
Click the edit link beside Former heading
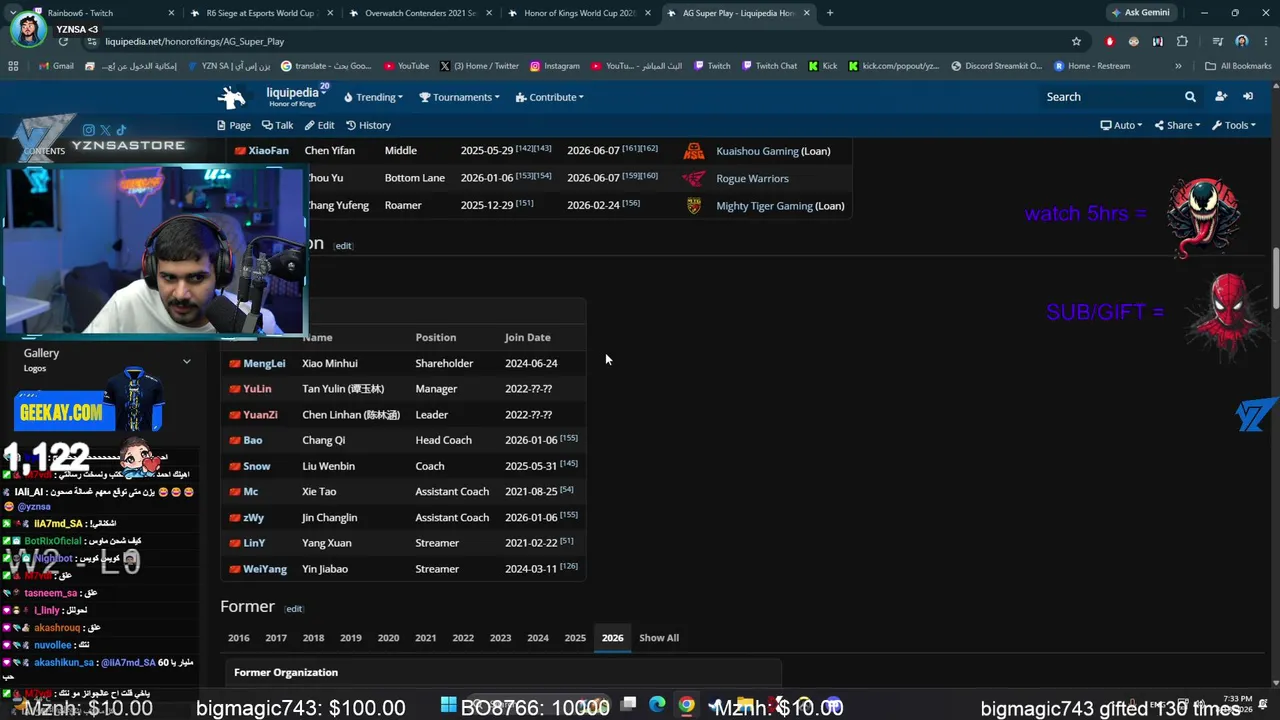point(294,609)
